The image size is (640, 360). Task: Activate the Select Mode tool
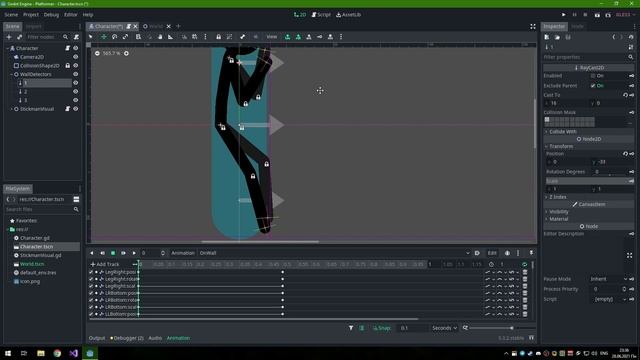pos(91,37)
